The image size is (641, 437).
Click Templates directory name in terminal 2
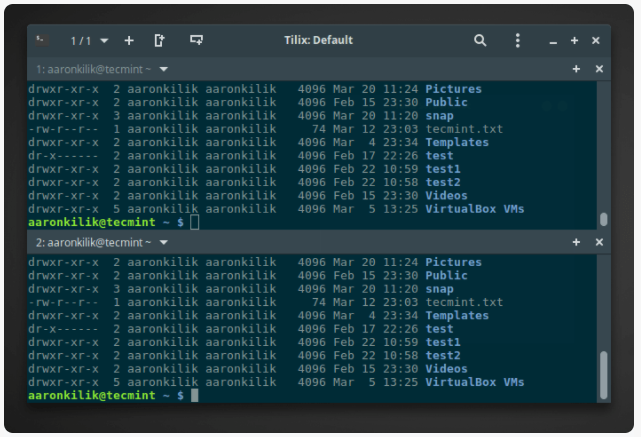(457, 316)
